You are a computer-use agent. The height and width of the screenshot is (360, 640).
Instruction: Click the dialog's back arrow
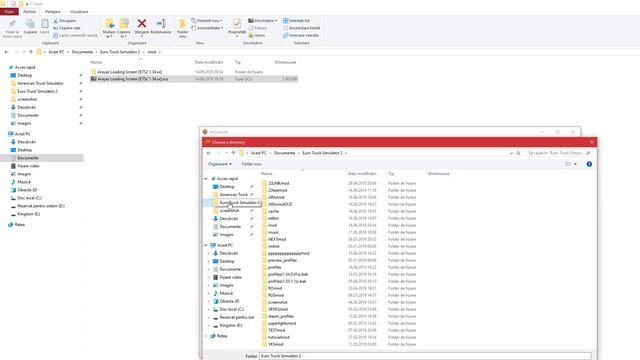click(209, 153)
